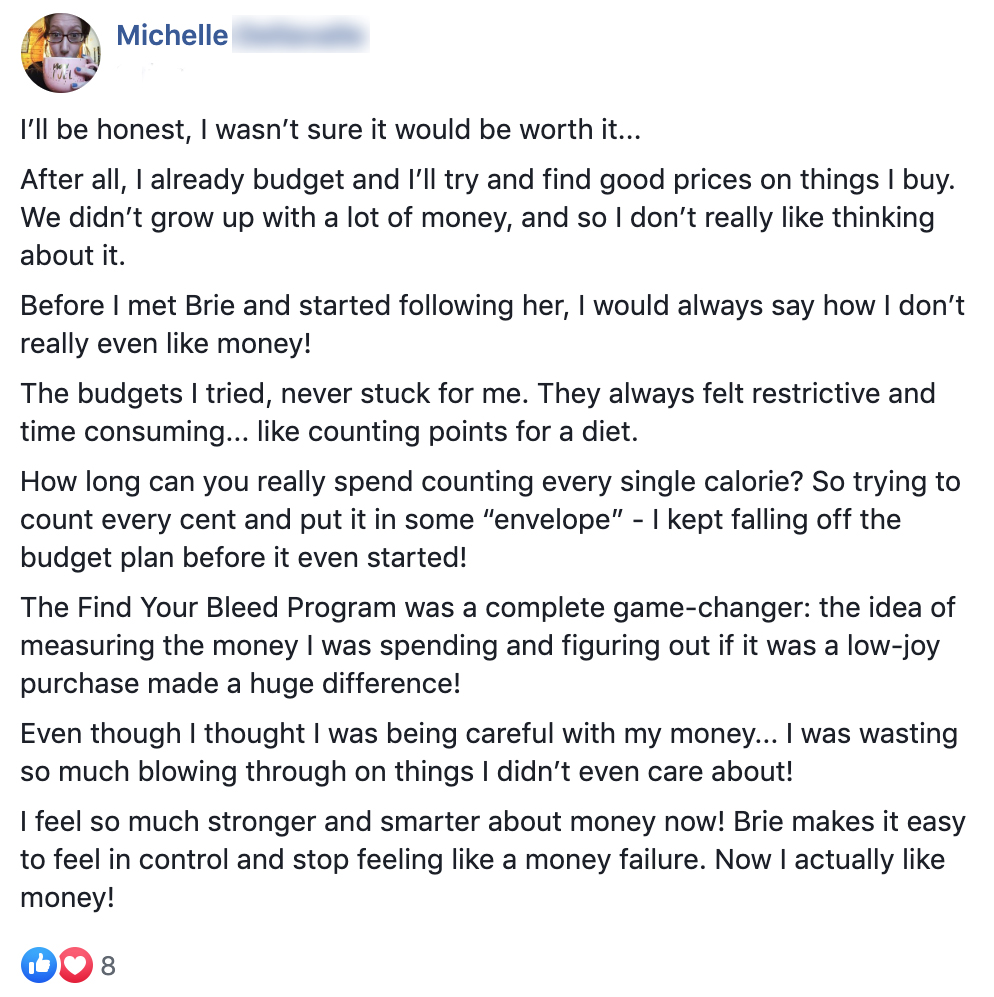Open the Michelle profile name link

pyautogui.click(x=172, y=35)
